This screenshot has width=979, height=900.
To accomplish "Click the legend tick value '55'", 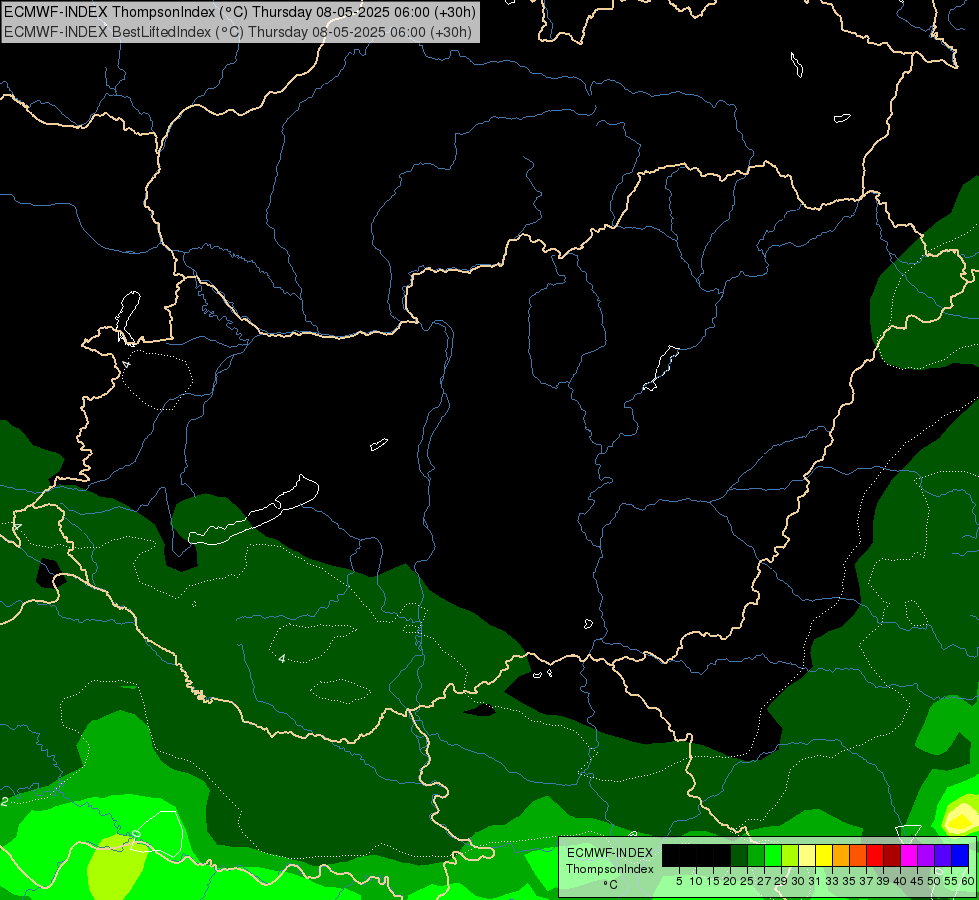I will pos(952,881).
